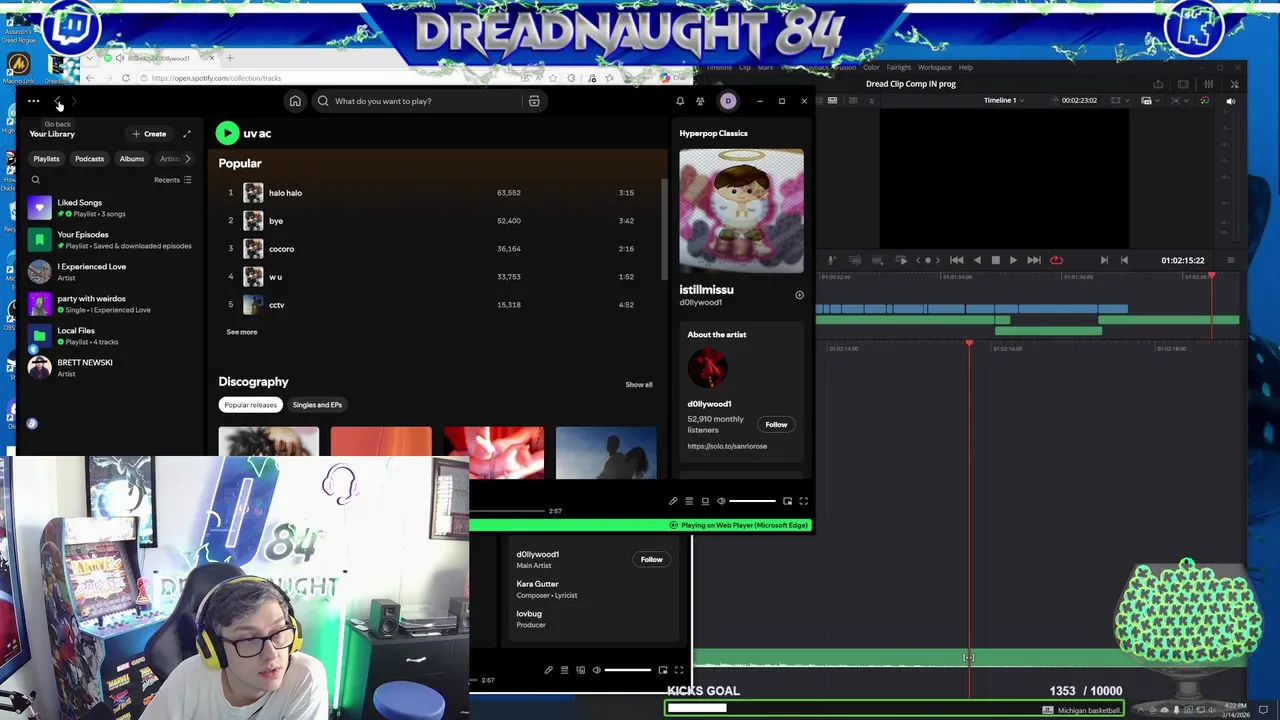Adjust the Spotify volume slider
1280x720 pixels.
pos(752,501)
